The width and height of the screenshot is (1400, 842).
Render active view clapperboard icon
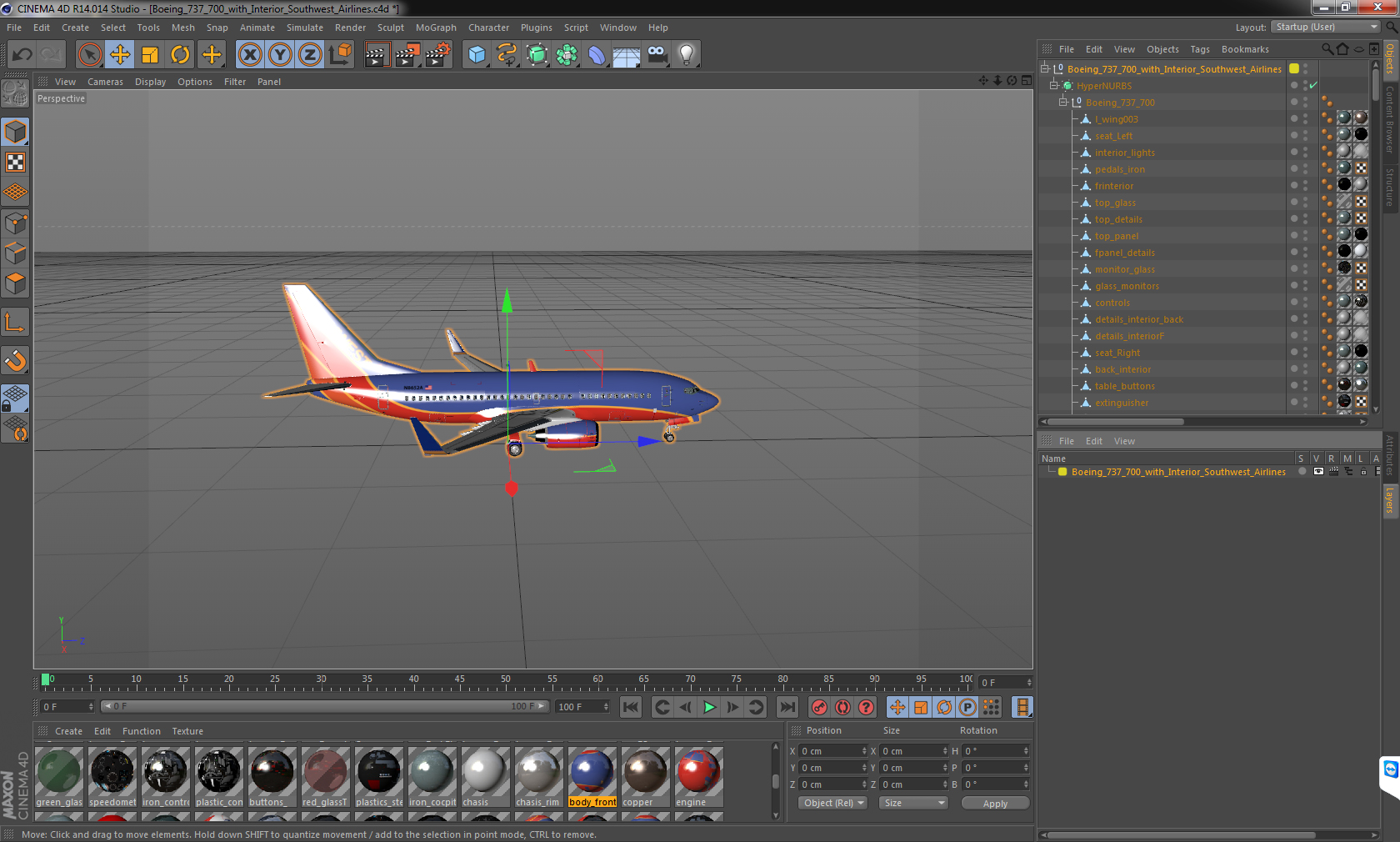point(377,55)
